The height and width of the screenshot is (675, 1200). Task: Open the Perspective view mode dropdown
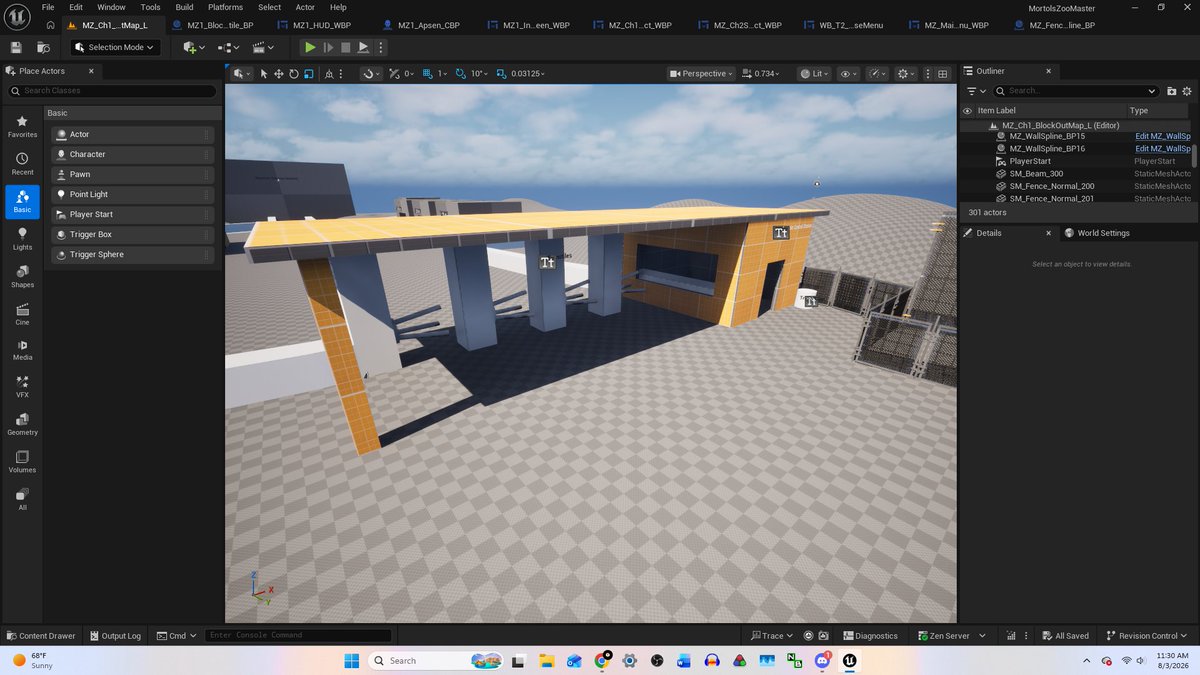click(x=701, y=73)
